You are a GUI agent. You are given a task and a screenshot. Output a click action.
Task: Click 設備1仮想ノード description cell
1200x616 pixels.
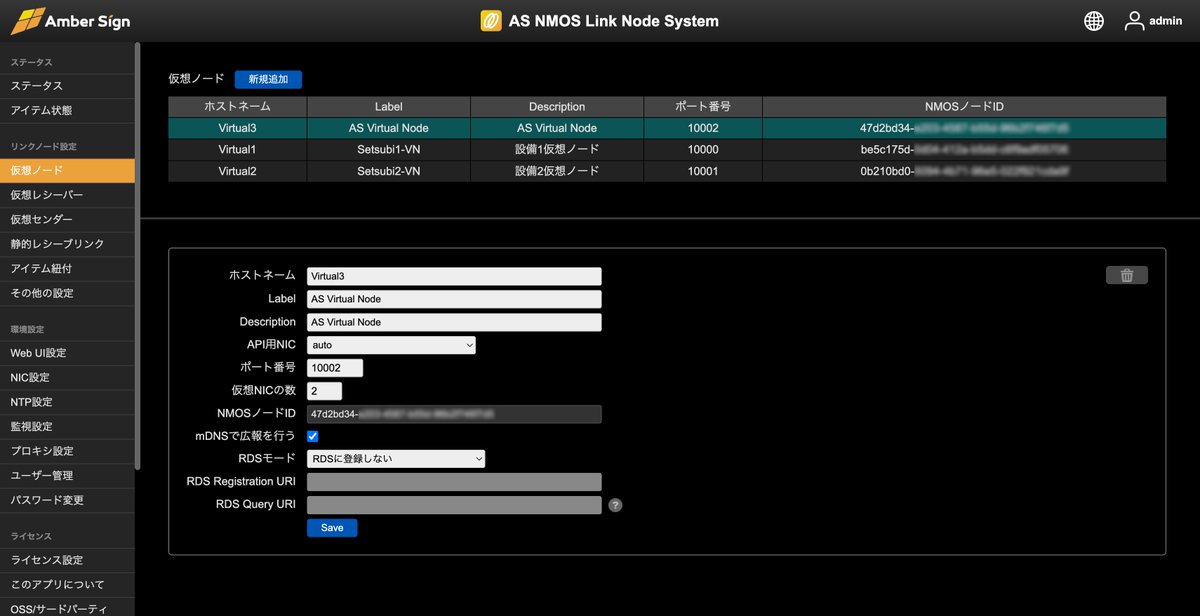557,149
